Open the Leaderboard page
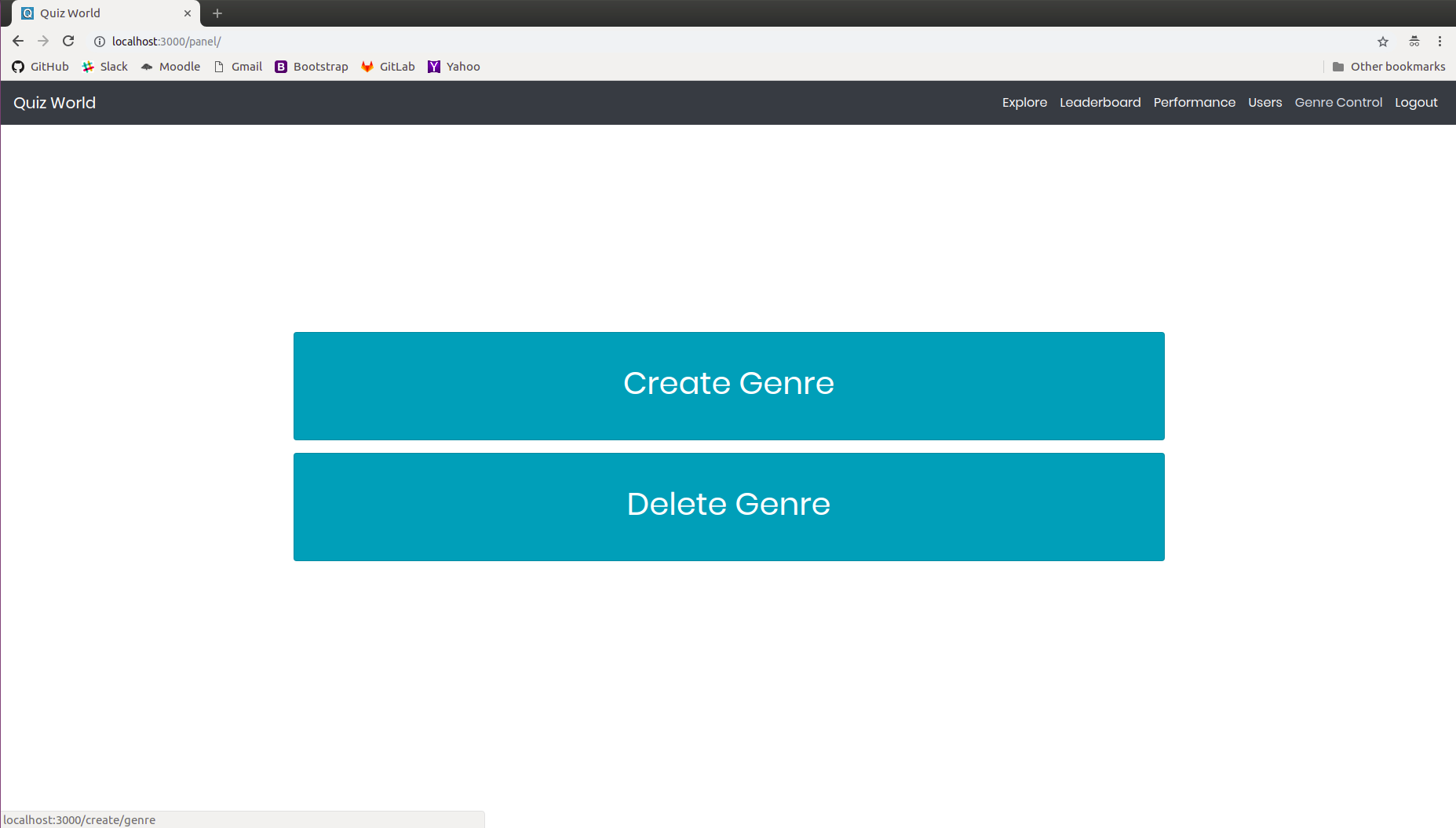Viewport: 1456px width, 828px height. click(x=1100, y=103)
